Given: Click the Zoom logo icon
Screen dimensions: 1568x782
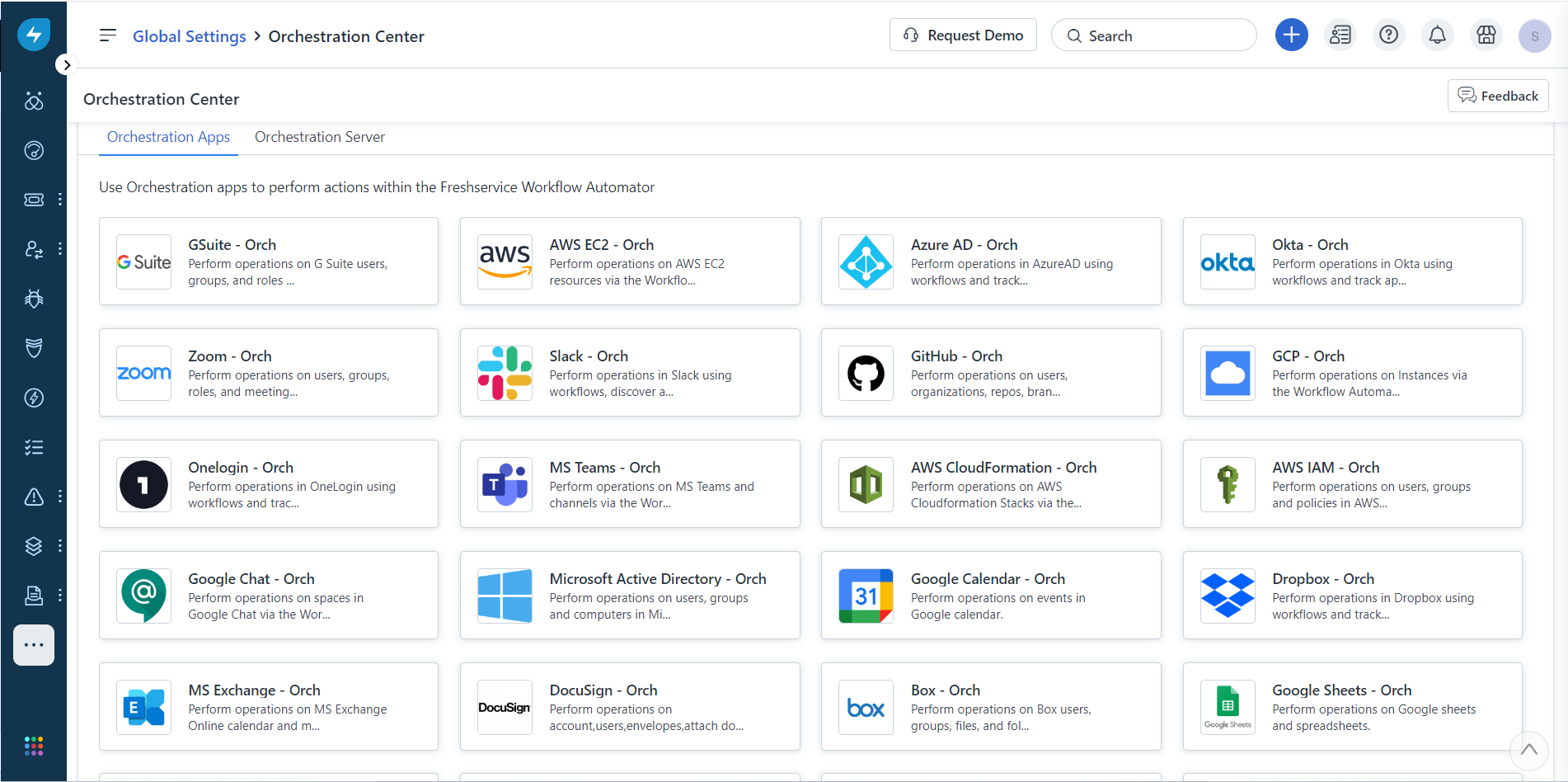Looking at the screenshot, I should click(143, 373).
